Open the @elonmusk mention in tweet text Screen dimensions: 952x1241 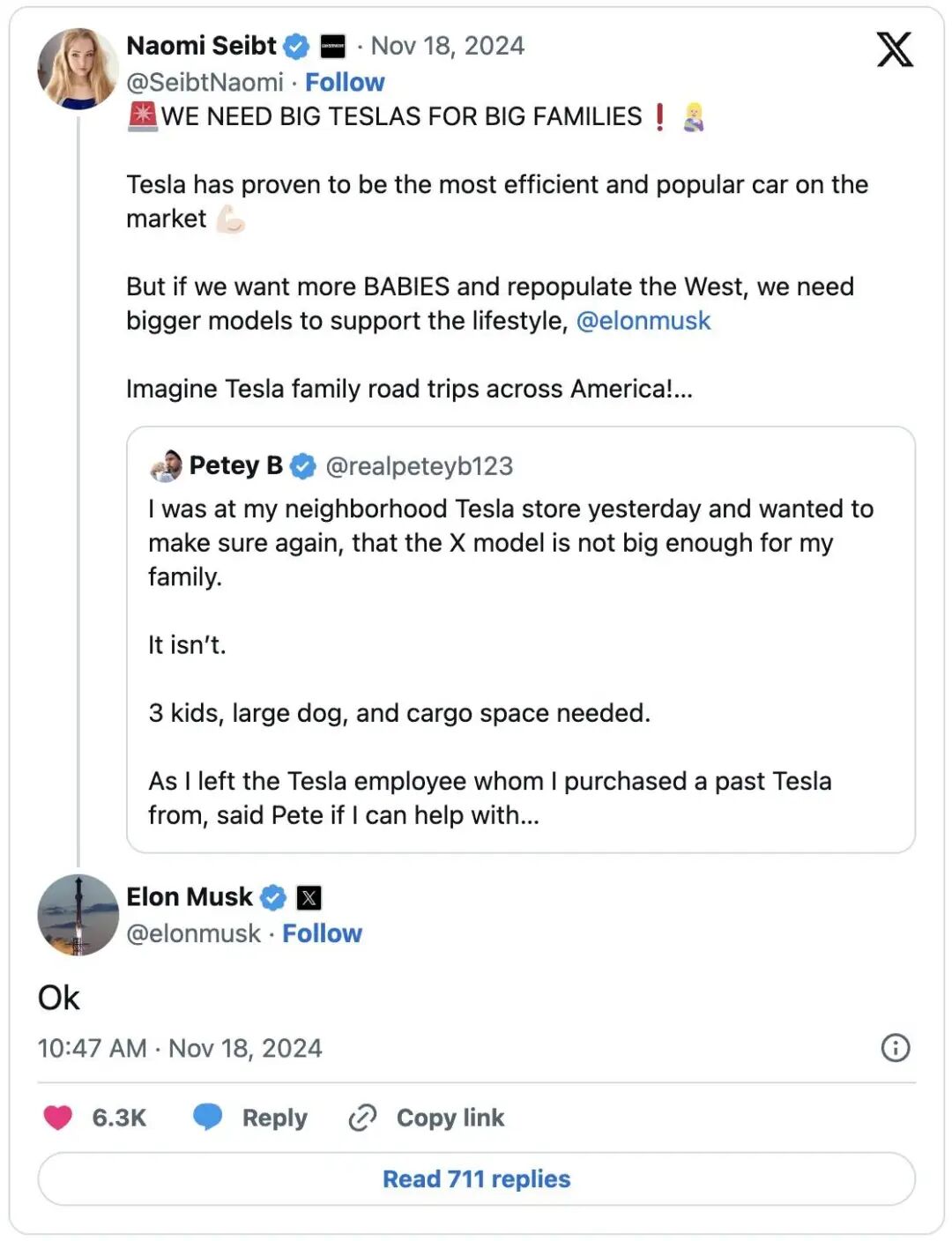pos(643,321)
